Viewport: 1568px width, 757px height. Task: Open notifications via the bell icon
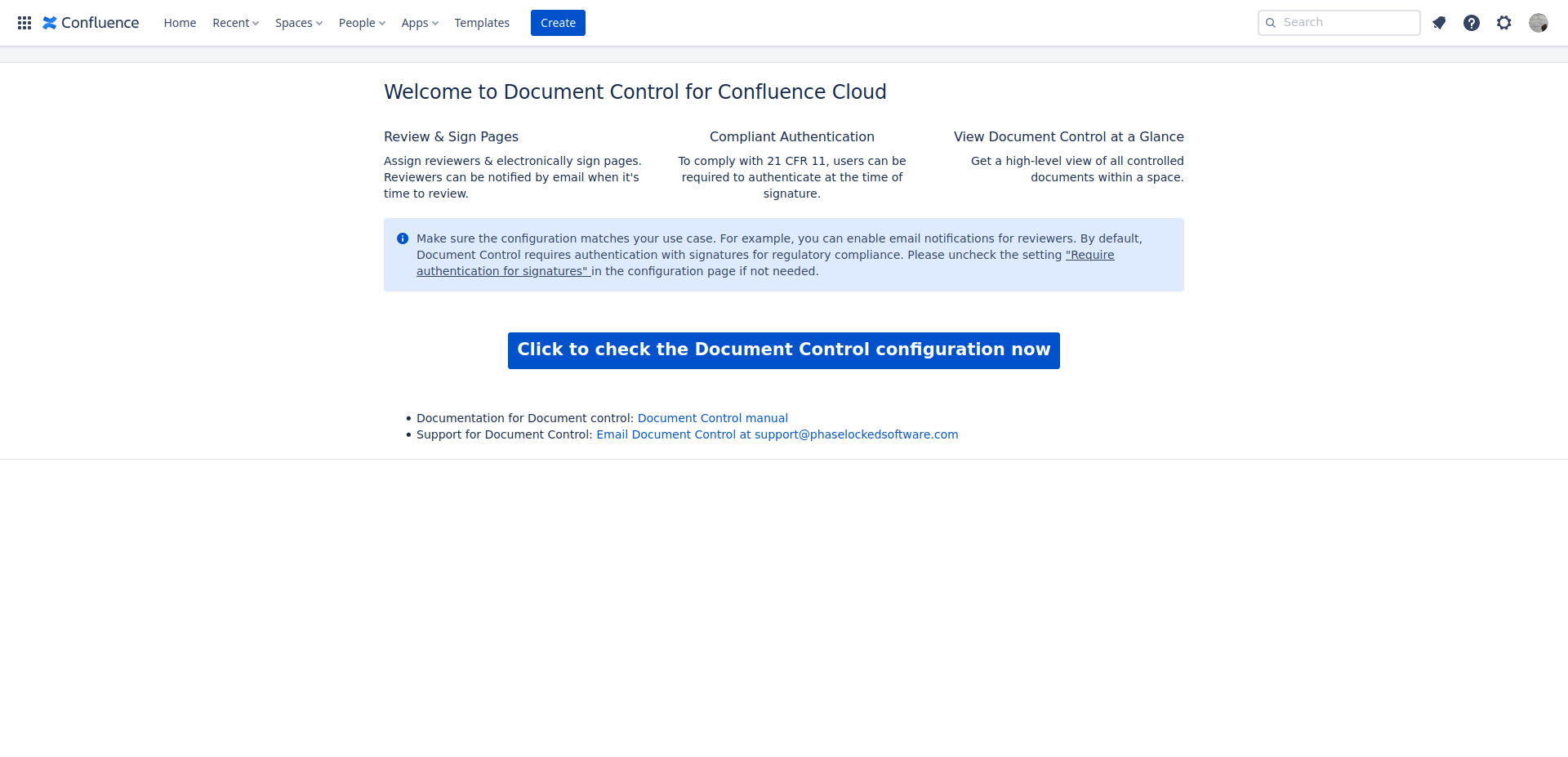[x=1439, y=23]
